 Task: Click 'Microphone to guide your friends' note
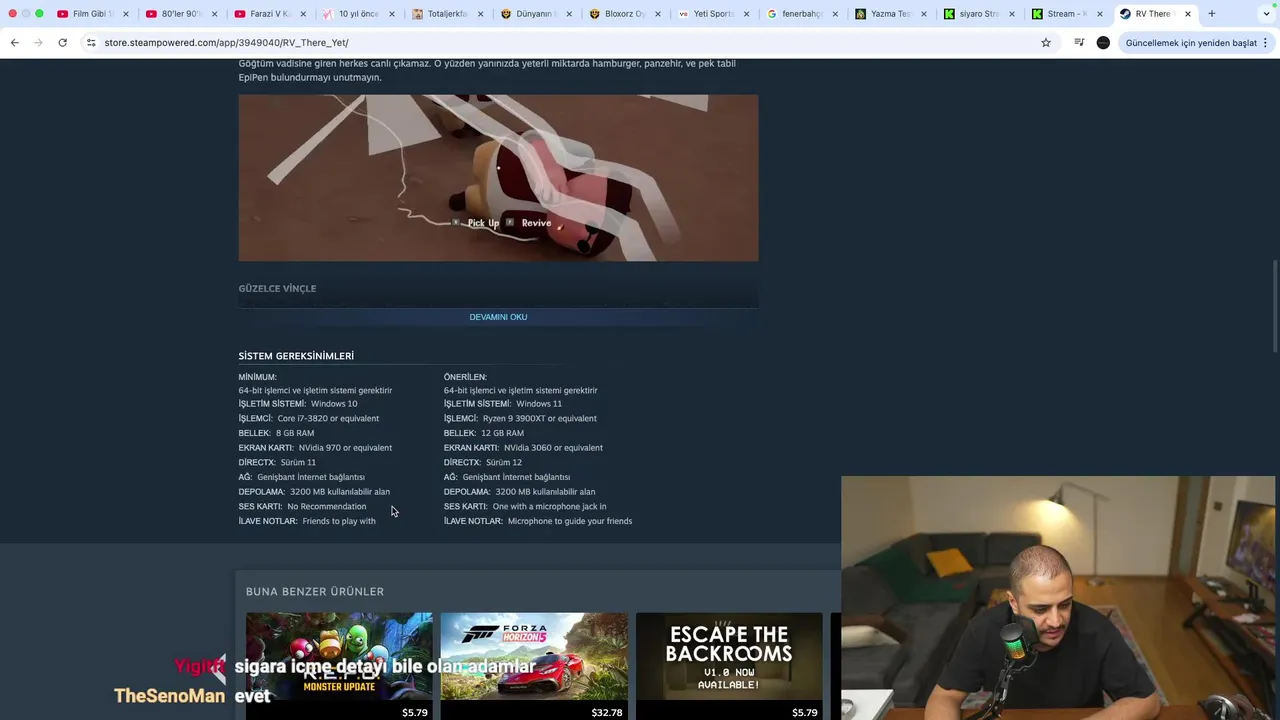coord(570,521)
